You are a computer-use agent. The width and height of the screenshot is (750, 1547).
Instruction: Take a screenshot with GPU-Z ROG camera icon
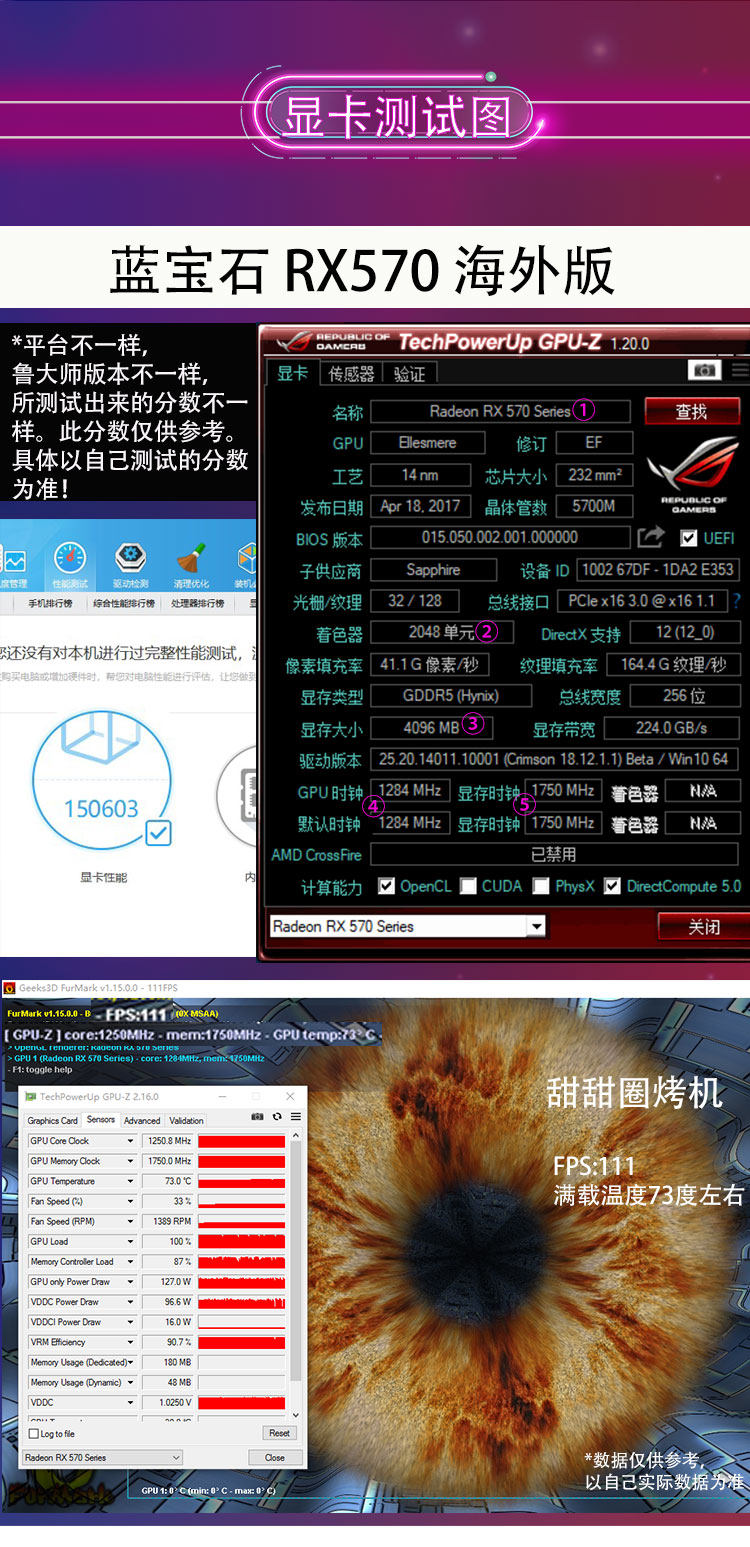(x=704, y=370)
